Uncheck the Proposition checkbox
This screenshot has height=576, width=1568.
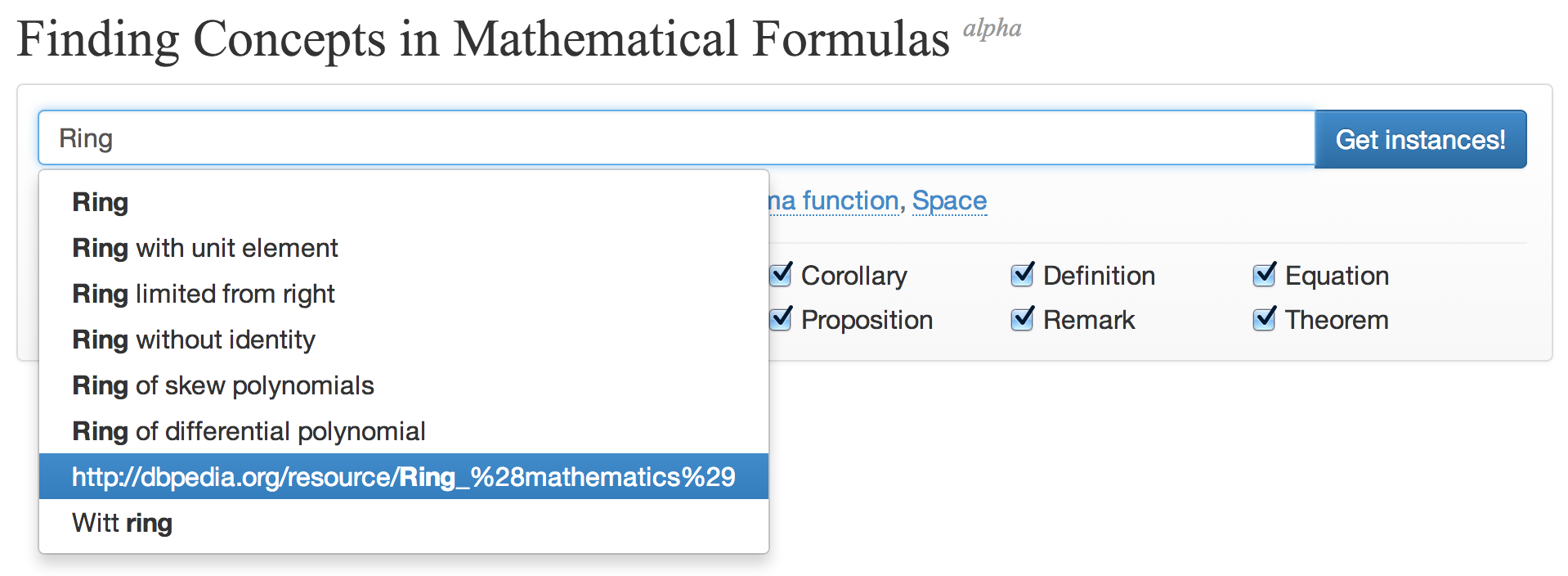782,319
